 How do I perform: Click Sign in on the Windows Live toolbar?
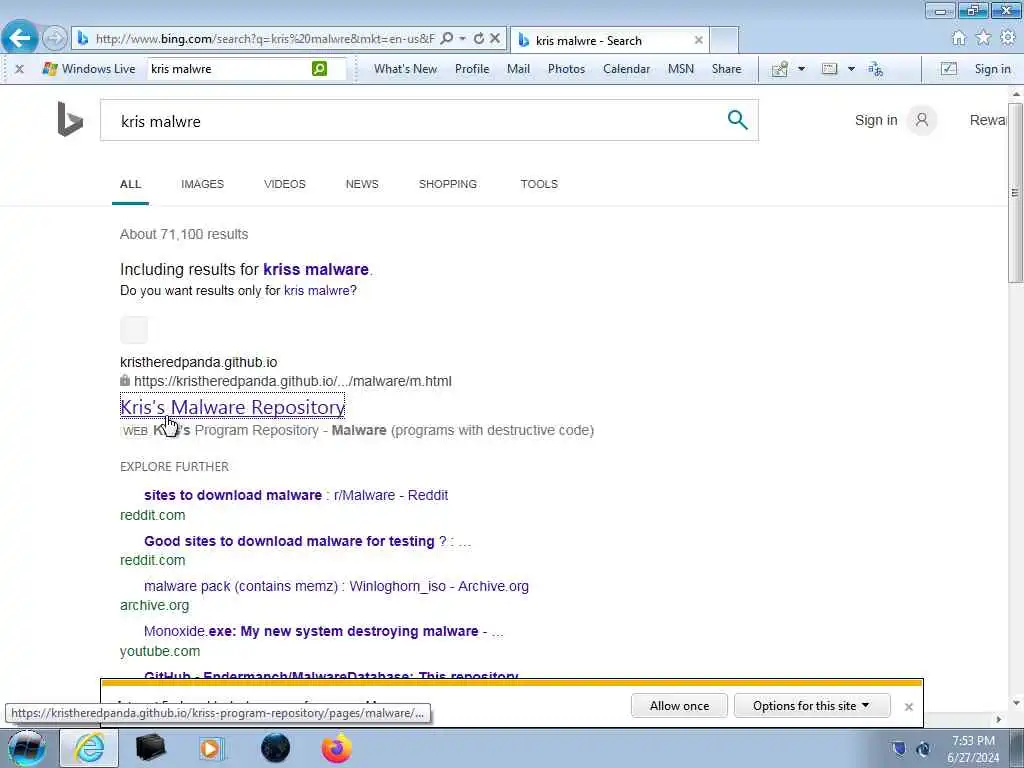(992, 69)
